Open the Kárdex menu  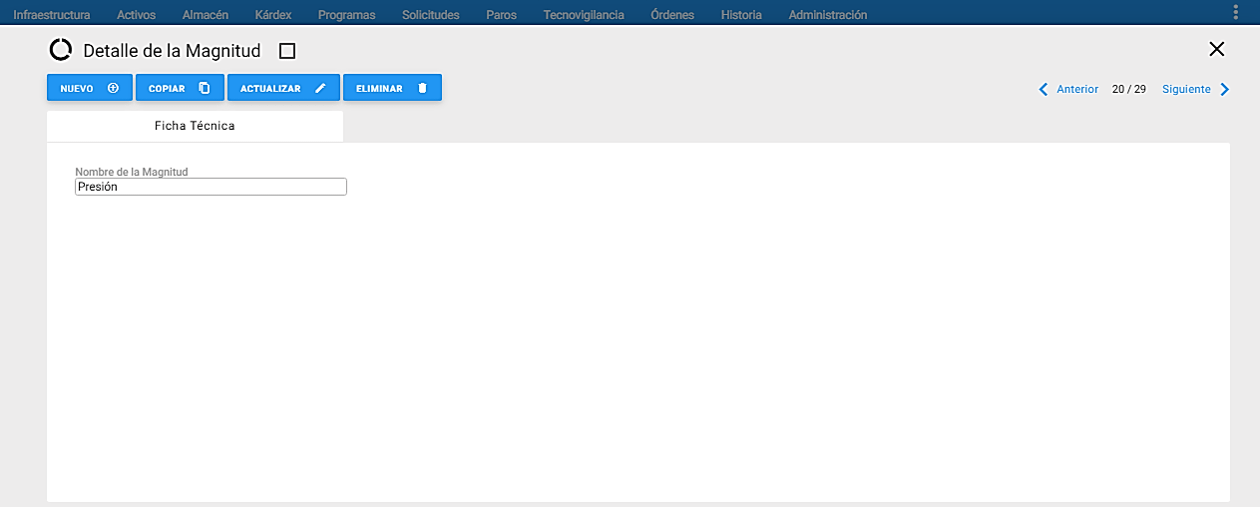(273, 15)
